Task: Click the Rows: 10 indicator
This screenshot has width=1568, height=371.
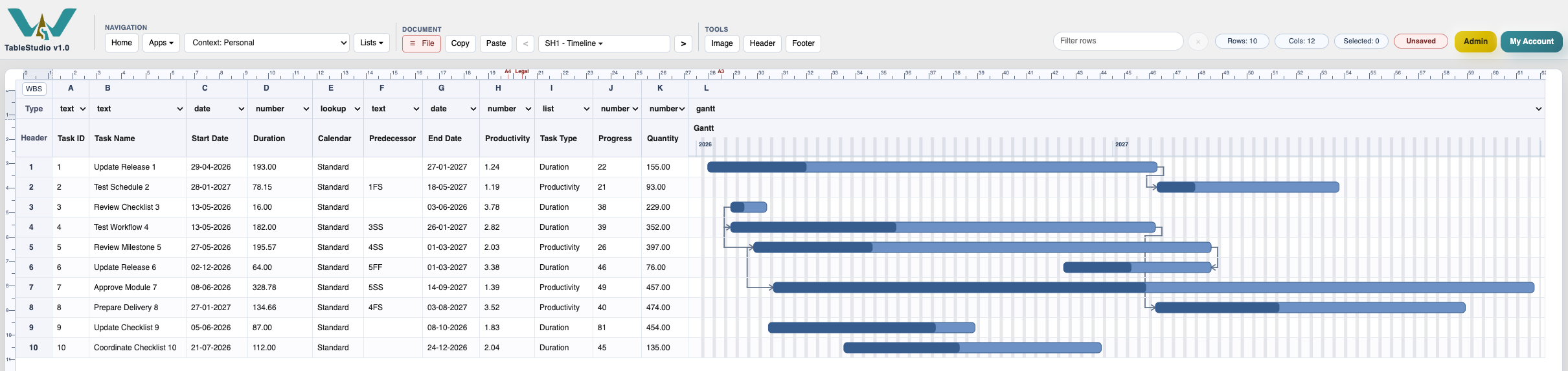Action: (1242, 41)
